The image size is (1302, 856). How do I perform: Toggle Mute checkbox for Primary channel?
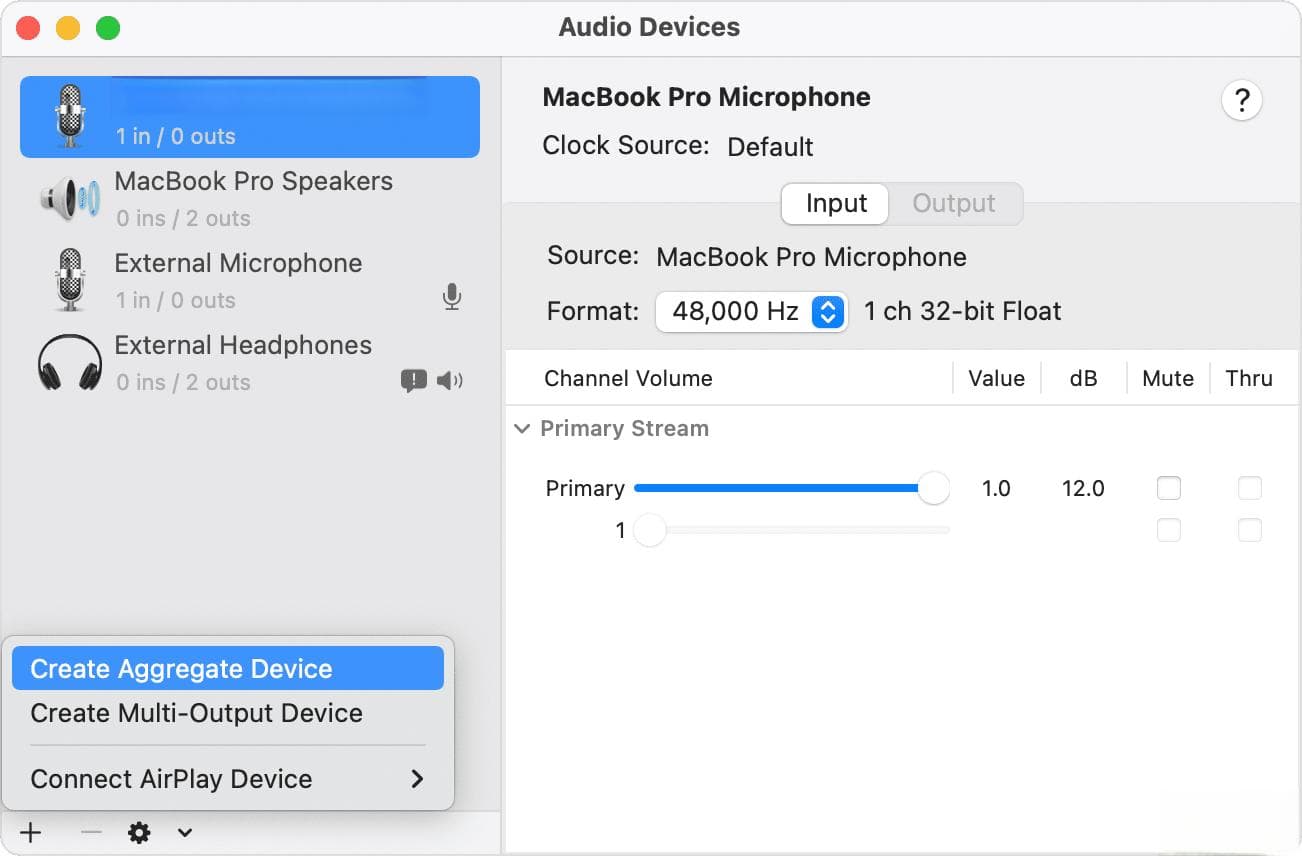pyautogui.click(x=1168, y=488)
